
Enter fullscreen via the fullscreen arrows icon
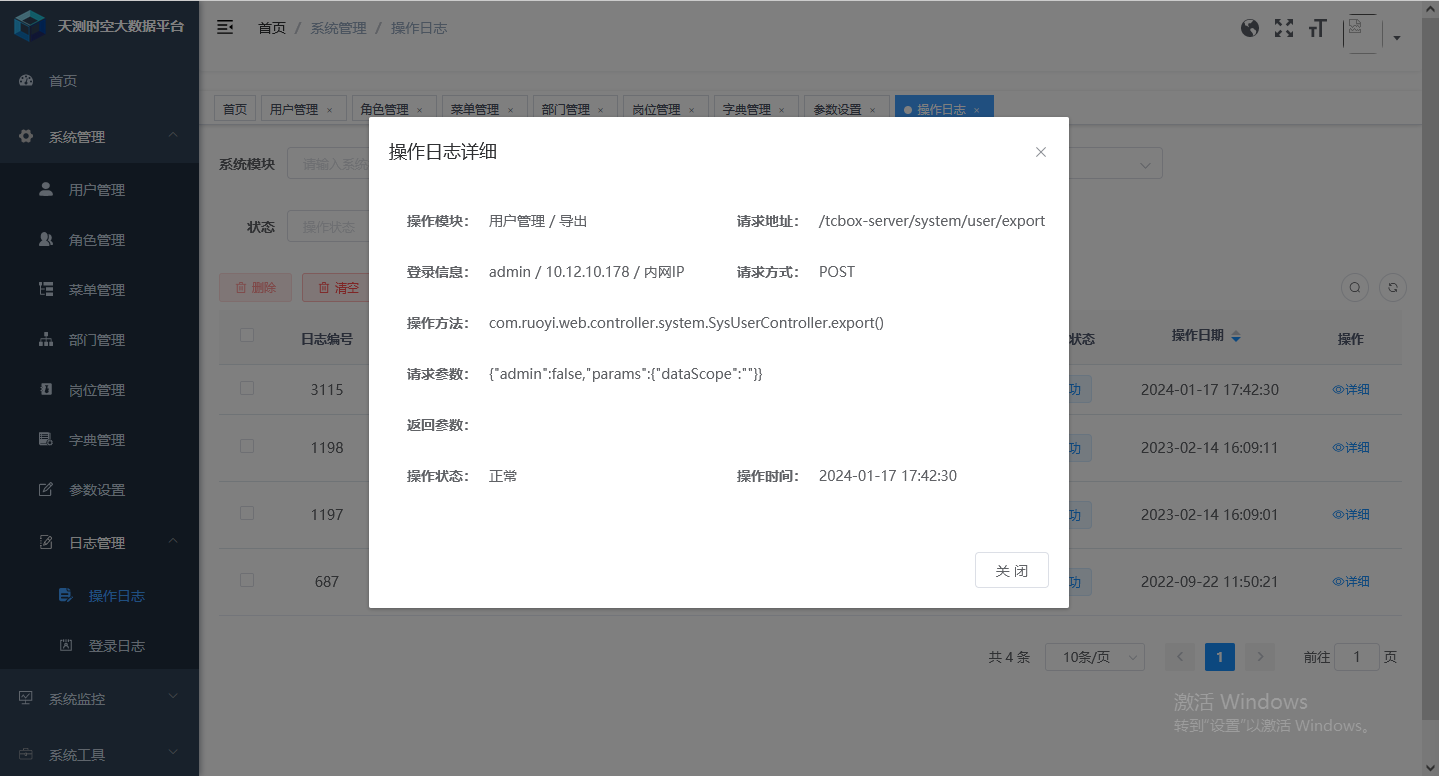click(1283, 27)
